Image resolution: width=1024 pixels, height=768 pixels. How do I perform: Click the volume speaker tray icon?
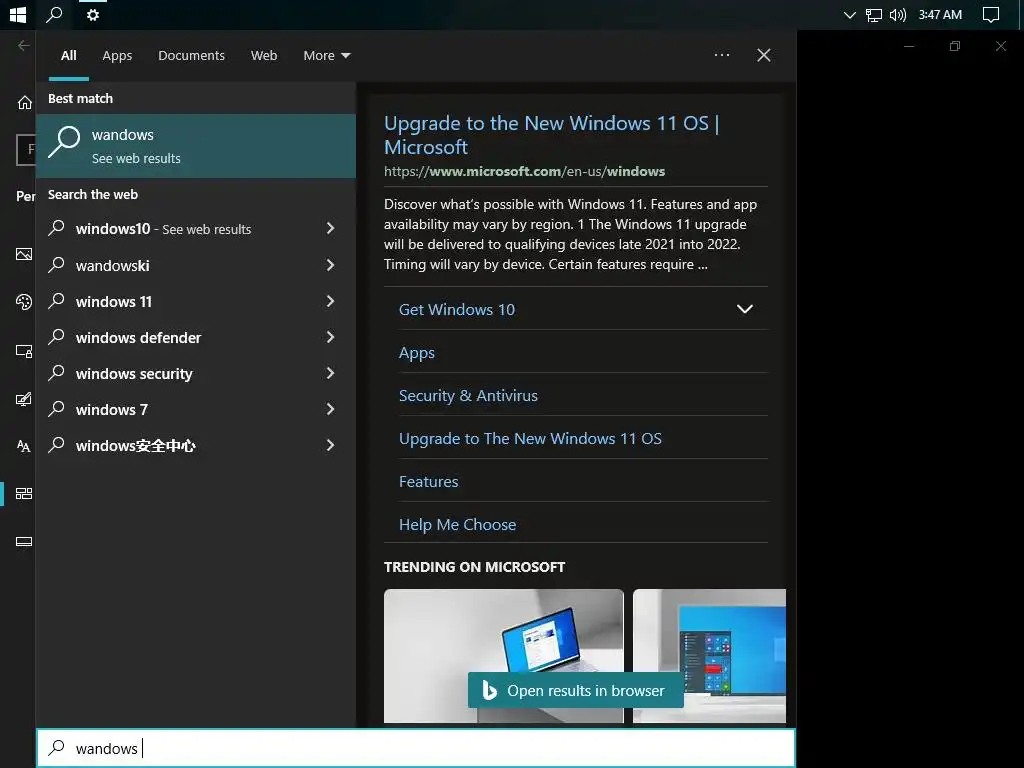pos(898,14)
